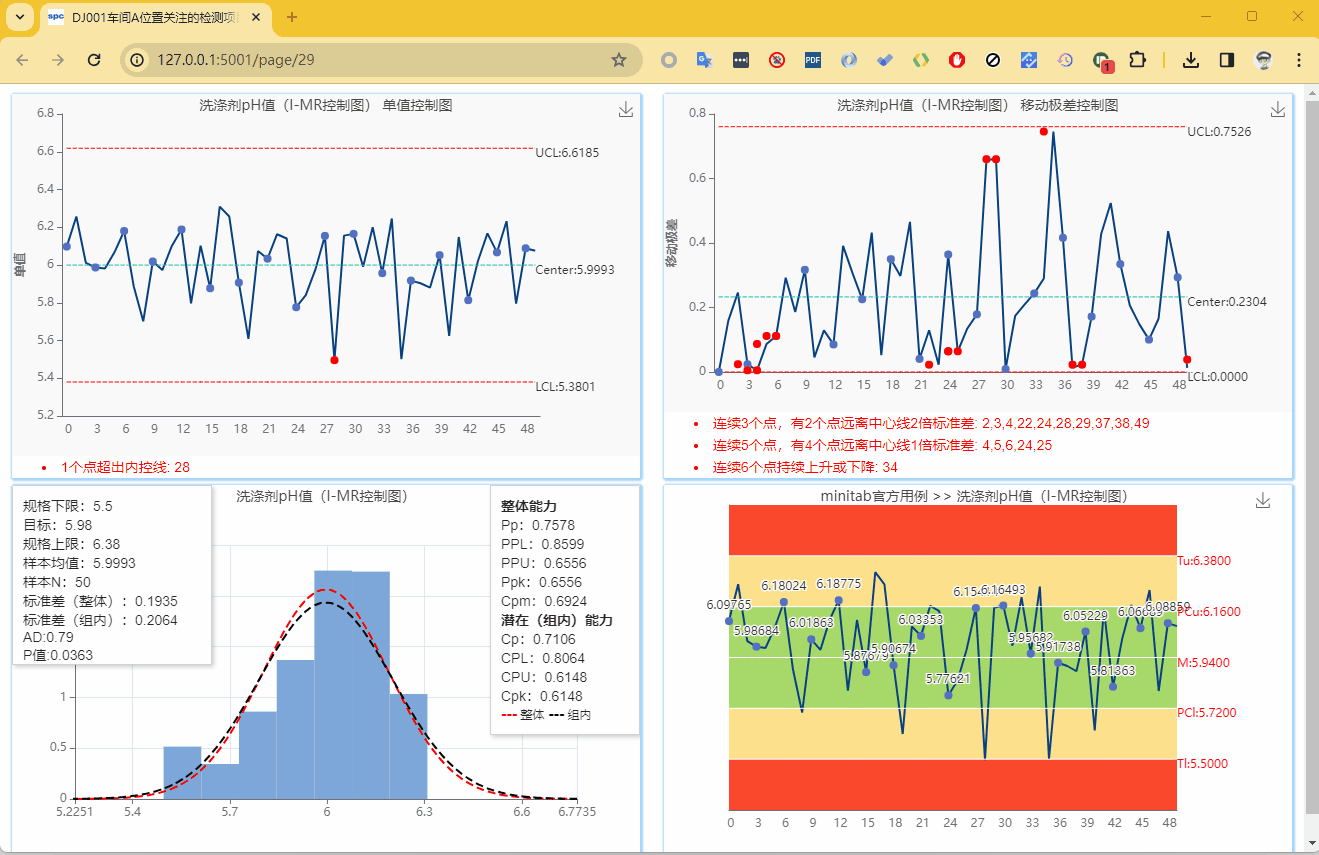Open the red no-bug extension icon
This screenshot has height=855, width=1319.
(x=777, y=60)
